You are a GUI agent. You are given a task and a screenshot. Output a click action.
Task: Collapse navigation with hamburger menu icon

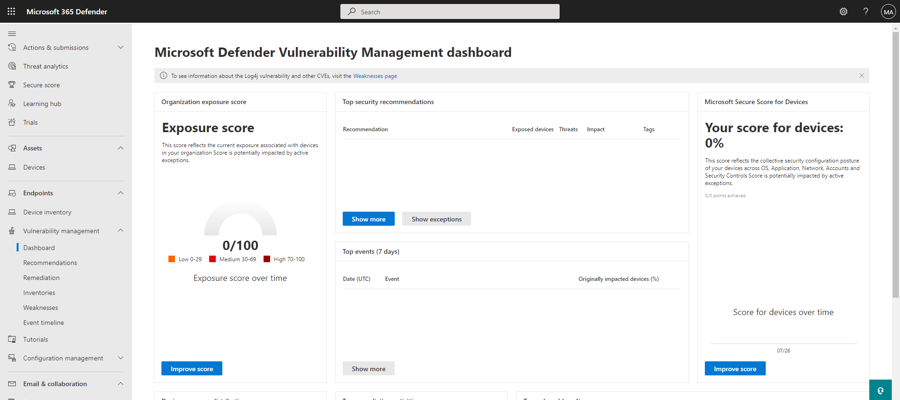click(11, 33)
